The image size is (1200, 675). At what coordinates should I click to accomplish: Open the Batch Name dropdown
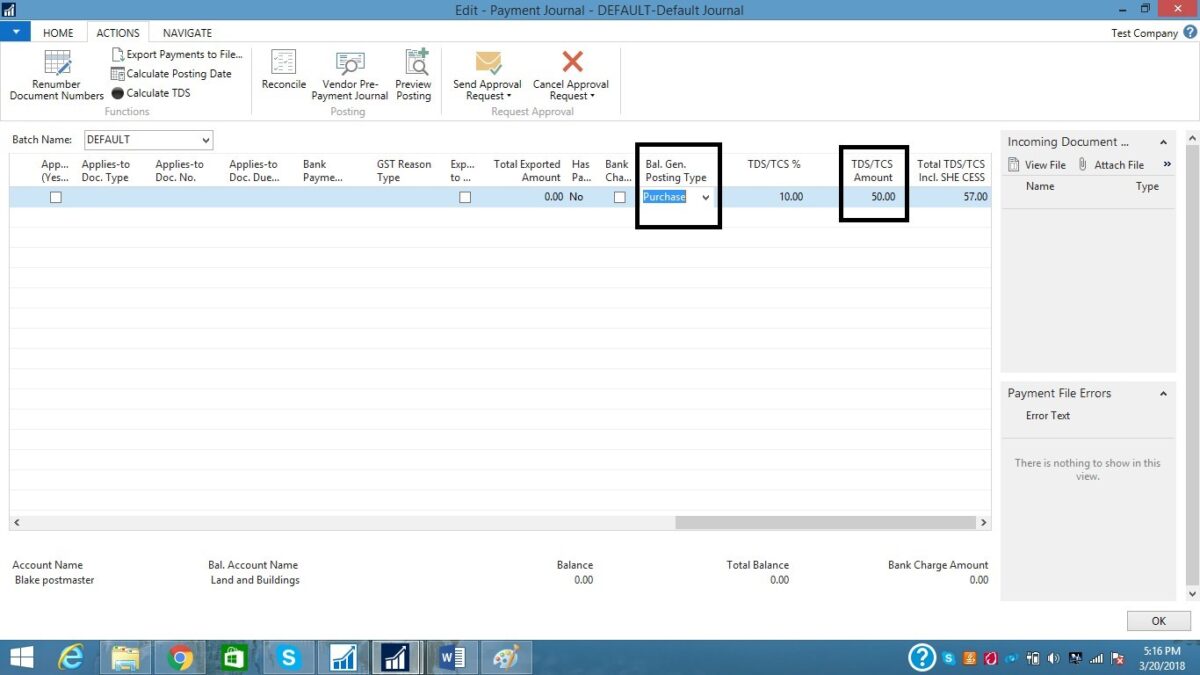[205, 140]
